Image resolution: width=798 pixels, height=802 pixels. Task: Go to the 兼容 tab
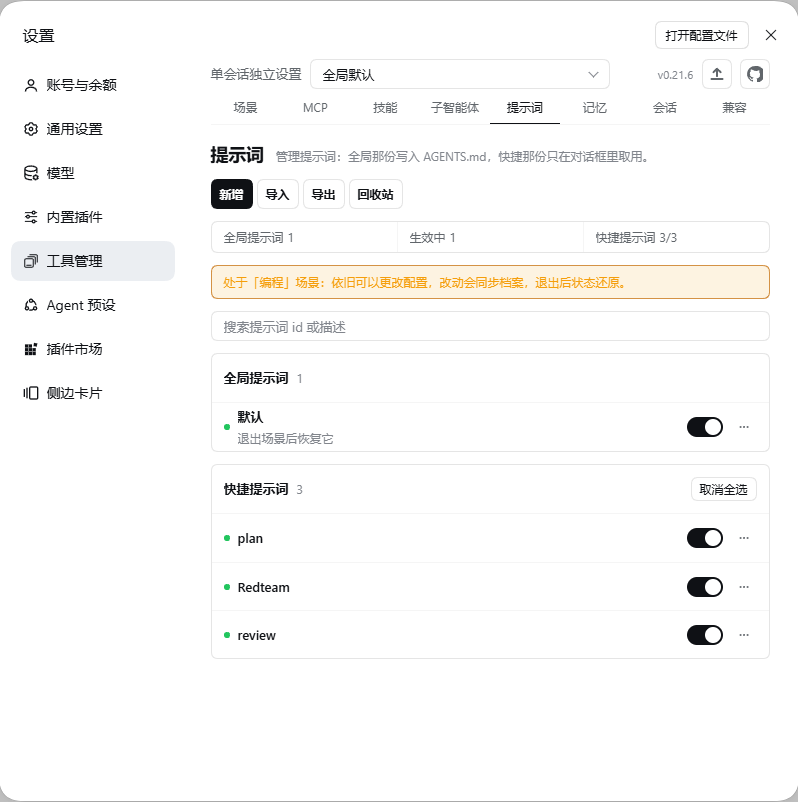point(734,108)
